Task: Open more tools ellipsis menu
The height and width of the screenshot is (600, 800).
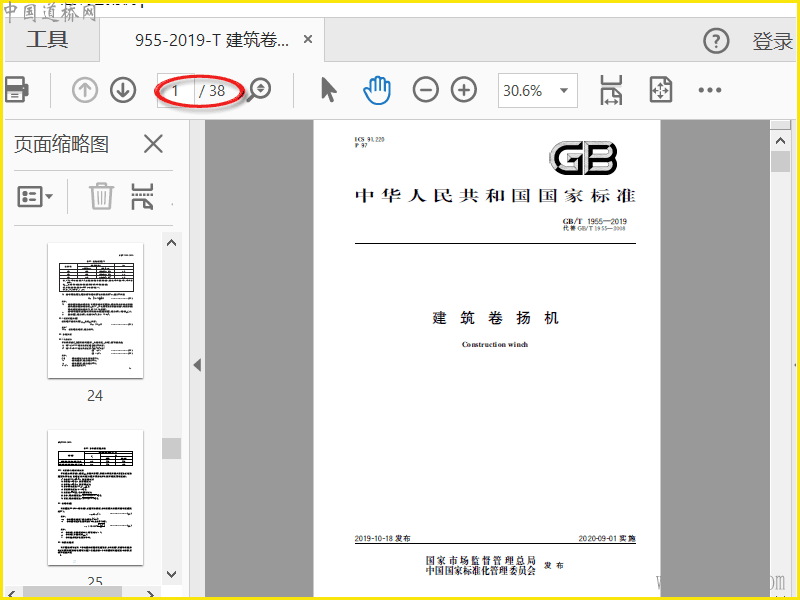Action: click(710, 90)
